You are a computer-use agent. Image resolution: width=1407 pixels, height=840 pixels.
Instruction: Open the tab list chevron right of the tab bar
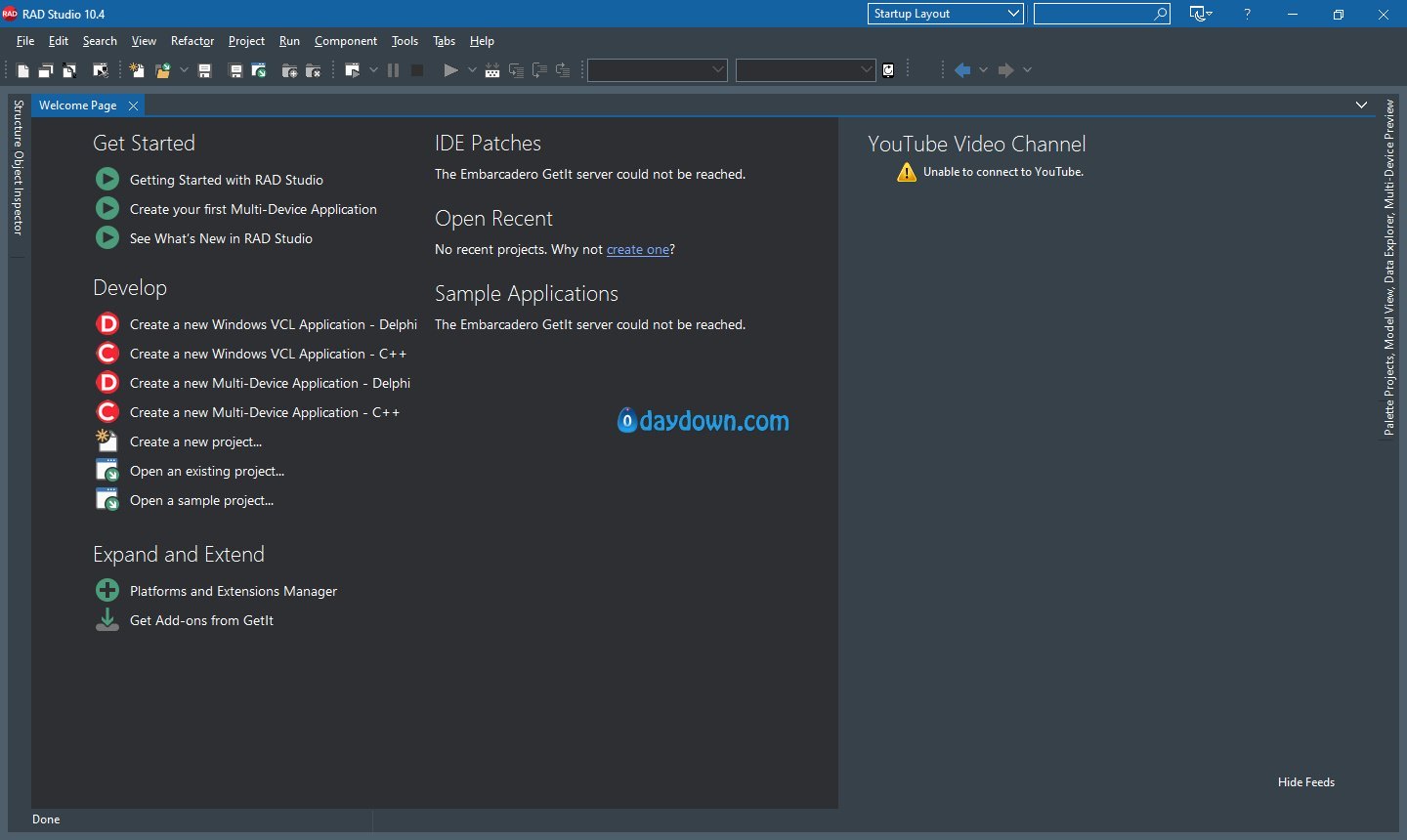coord(1361,105)
